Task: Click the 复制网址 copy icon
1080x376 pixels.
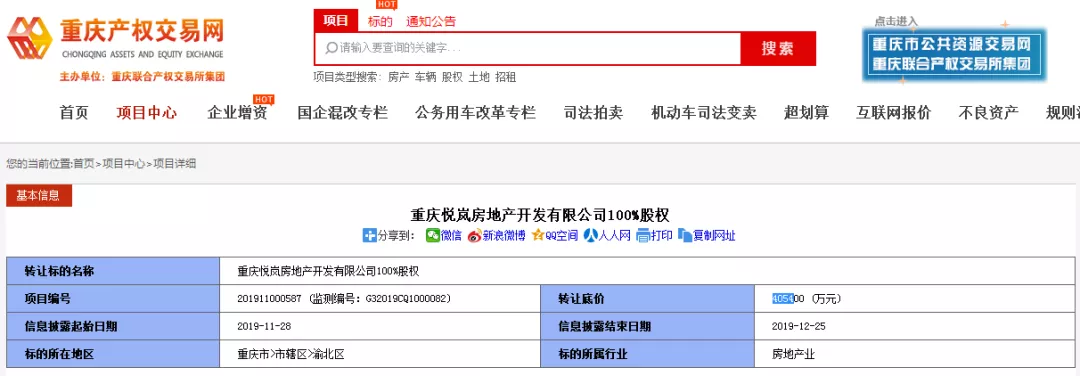Action: (x=685, y=236)
